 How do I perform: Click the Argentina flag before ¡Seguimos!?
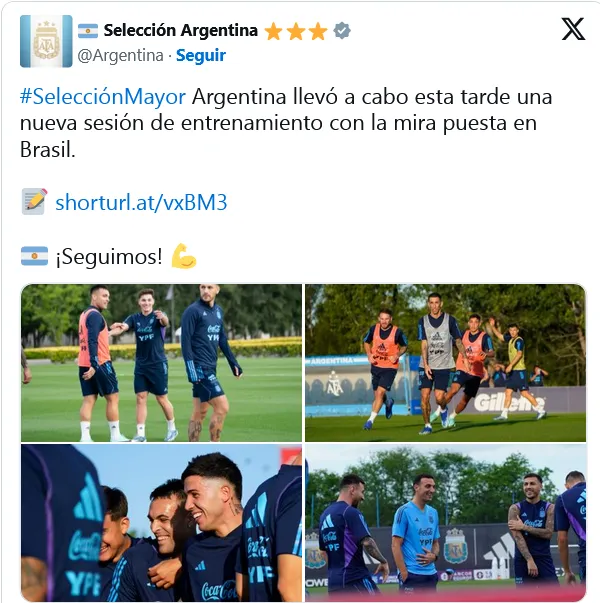pyautogui.click(x=34, y=256)
